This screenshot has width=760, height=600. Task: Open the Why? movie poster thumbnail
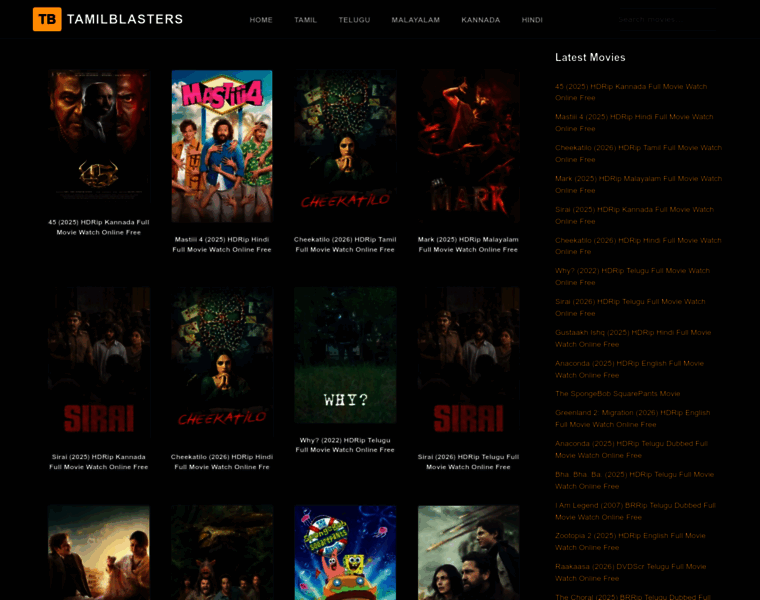point(345,355)
